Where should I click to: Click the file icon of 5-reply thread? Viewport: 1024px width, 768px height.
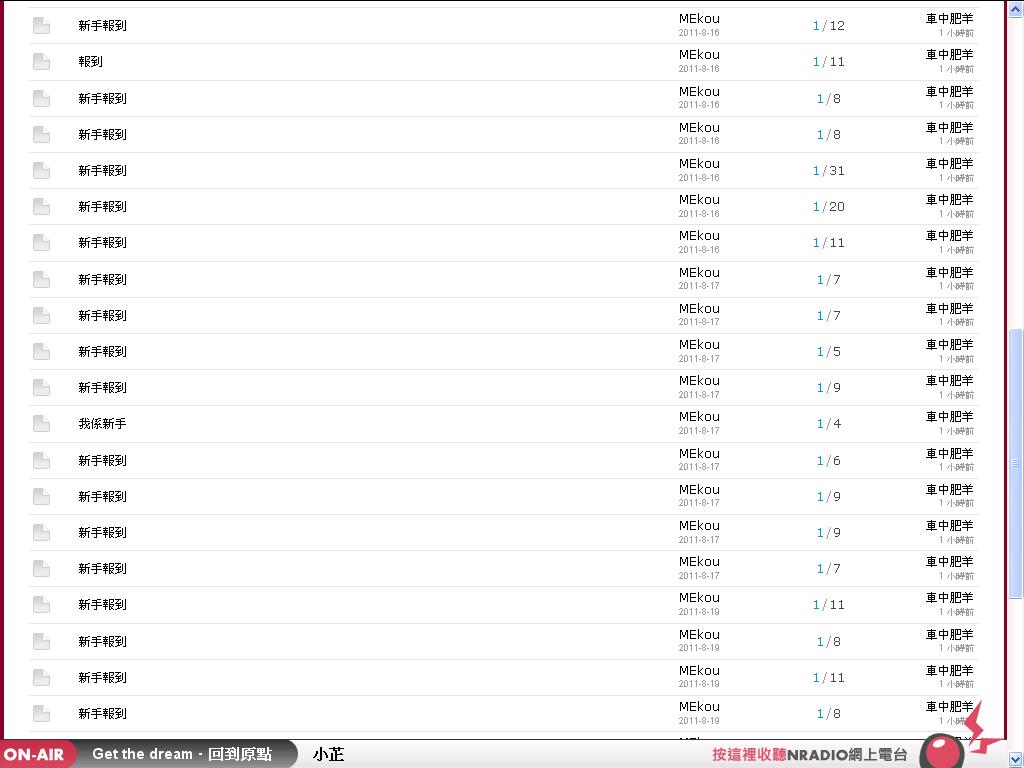coord(41,351)
